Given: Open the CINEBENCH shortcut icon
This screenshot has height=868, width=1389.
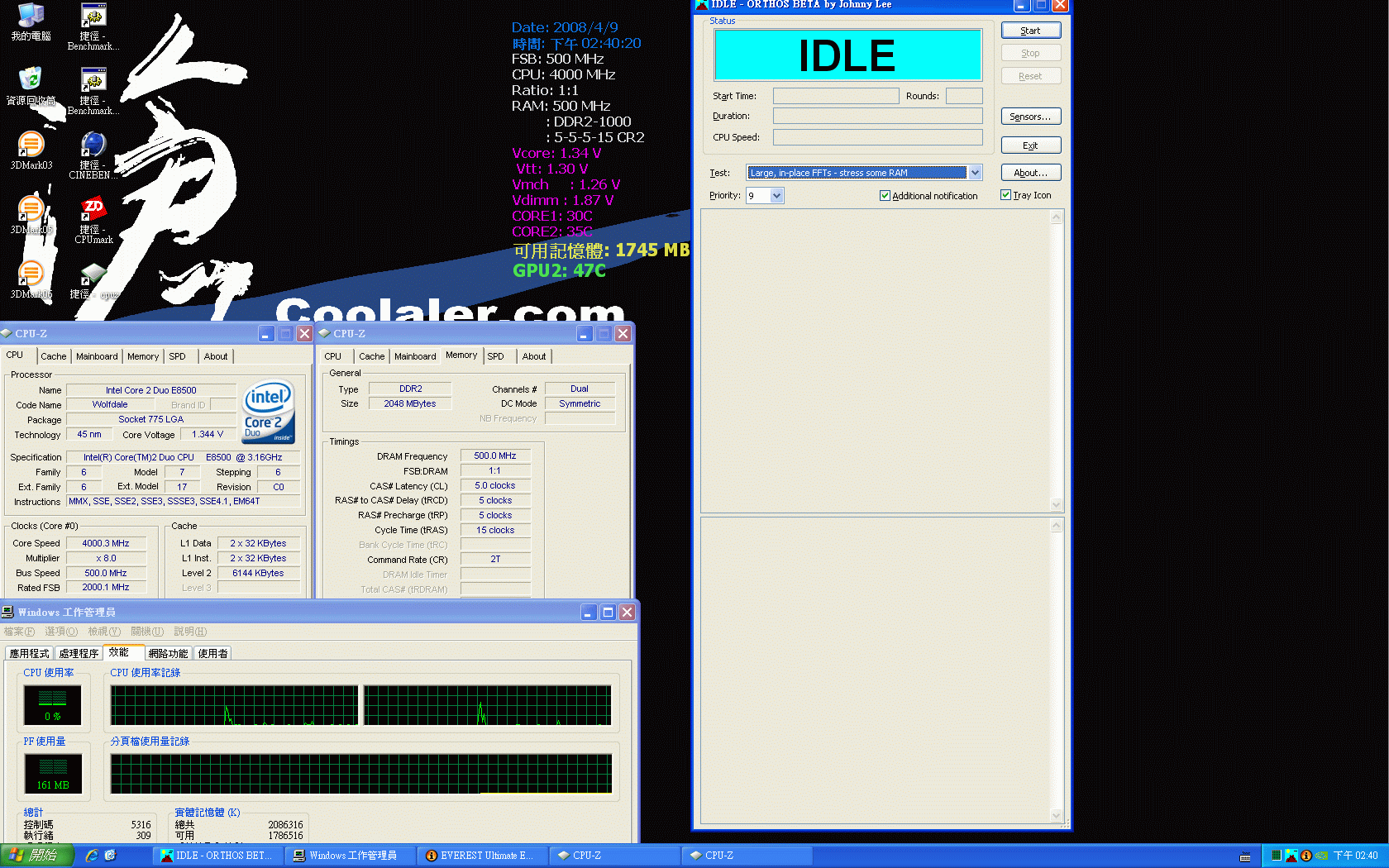Looking at the screenshot, I should click(93, 155).
